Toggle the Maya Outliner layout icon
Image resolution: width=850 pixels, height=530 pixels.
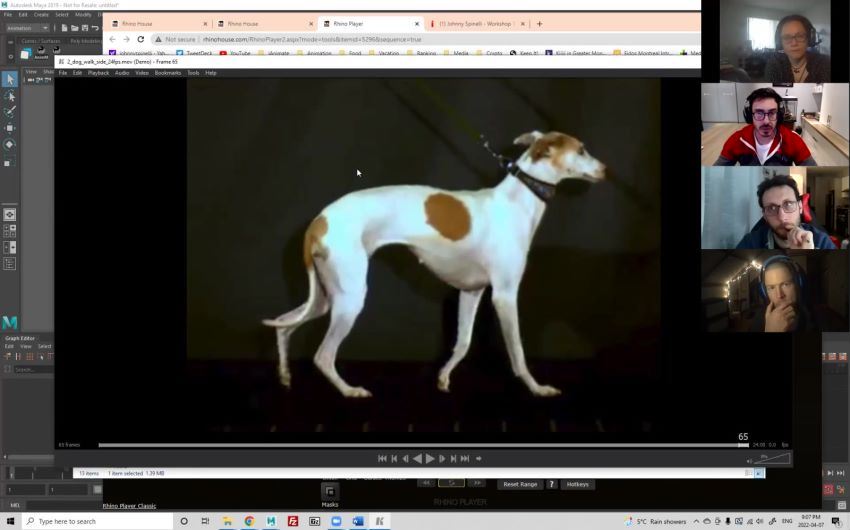click(x=10, y=264)
